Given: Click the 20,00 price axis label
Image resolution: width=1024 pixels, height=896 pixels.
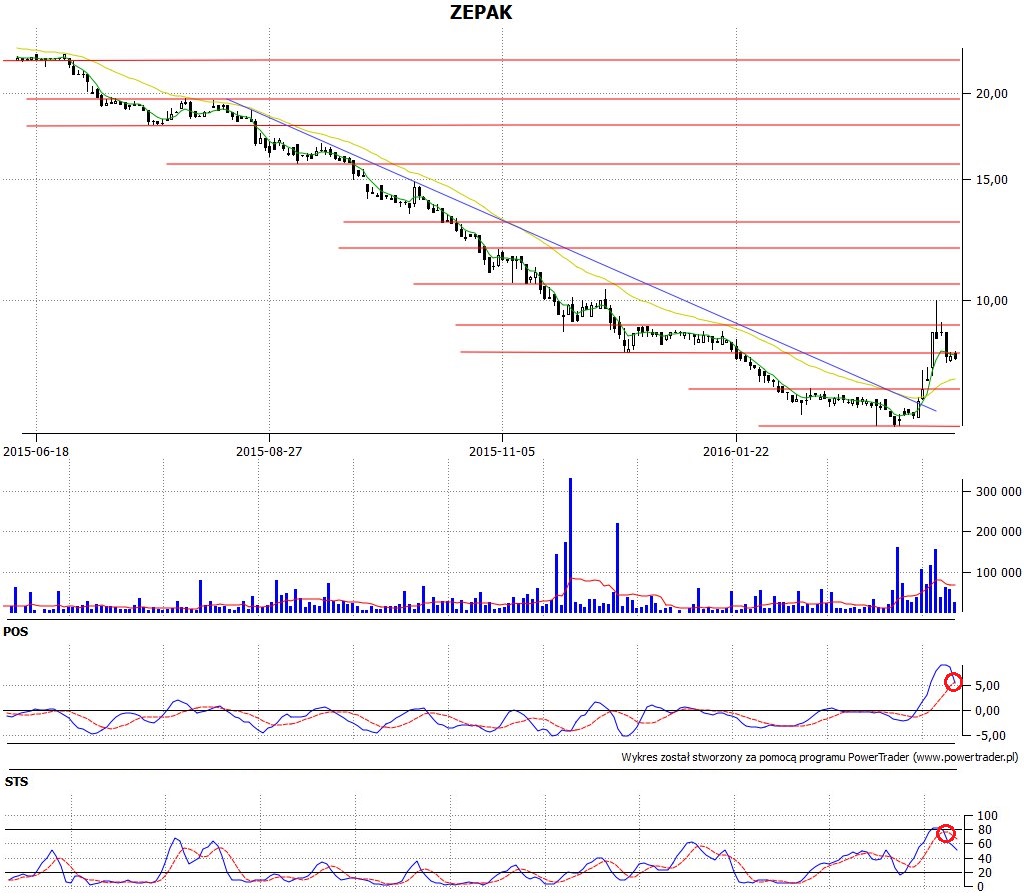Looking at the screenshot, I should 991,93.
